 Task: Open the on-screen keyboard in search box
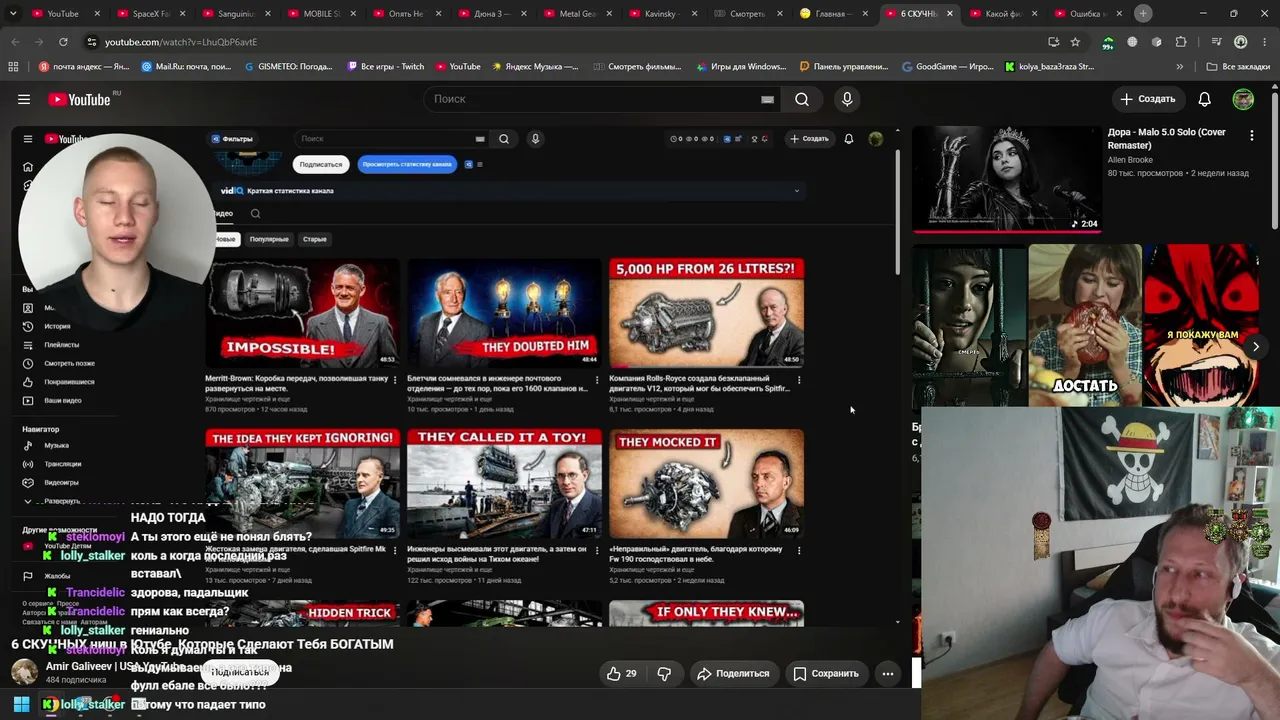point(767,99)
